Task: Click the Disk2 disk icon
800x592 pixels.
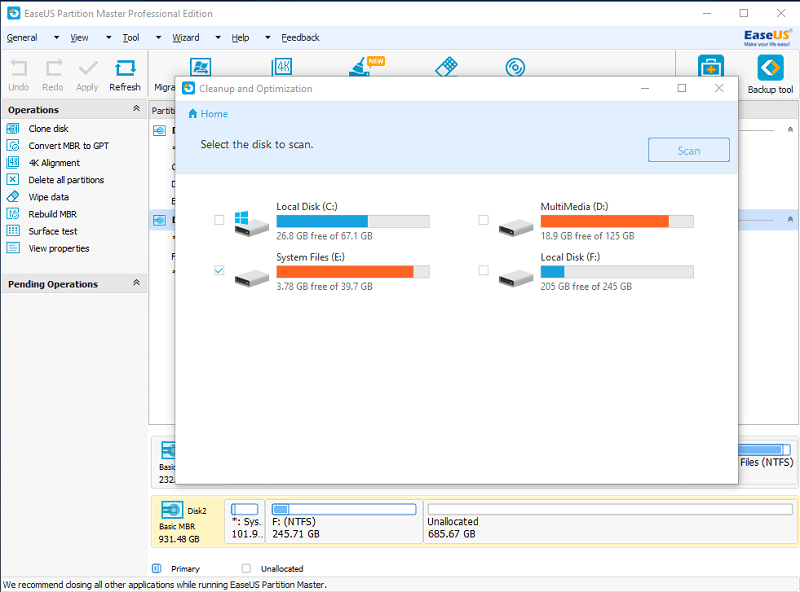Action: pyautogui.click(x=172, y=510)
